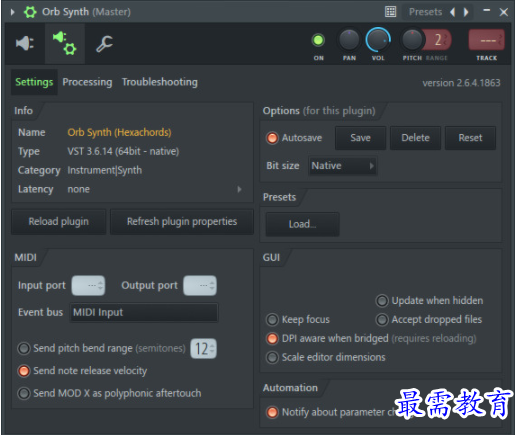Change the MIDI Output port selector
Screen dimensions: 519x435
point(200,286)
